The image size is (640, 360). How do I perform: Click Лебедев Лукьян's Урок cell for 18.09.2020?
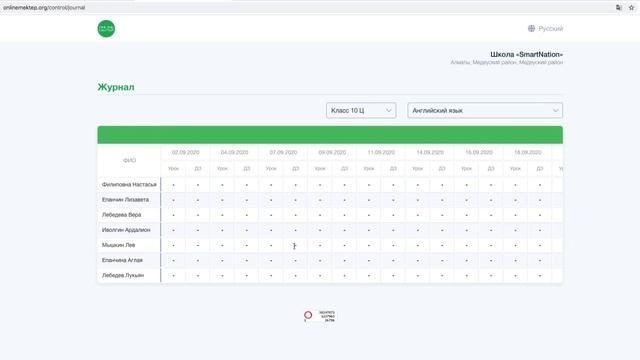point(516,276)
